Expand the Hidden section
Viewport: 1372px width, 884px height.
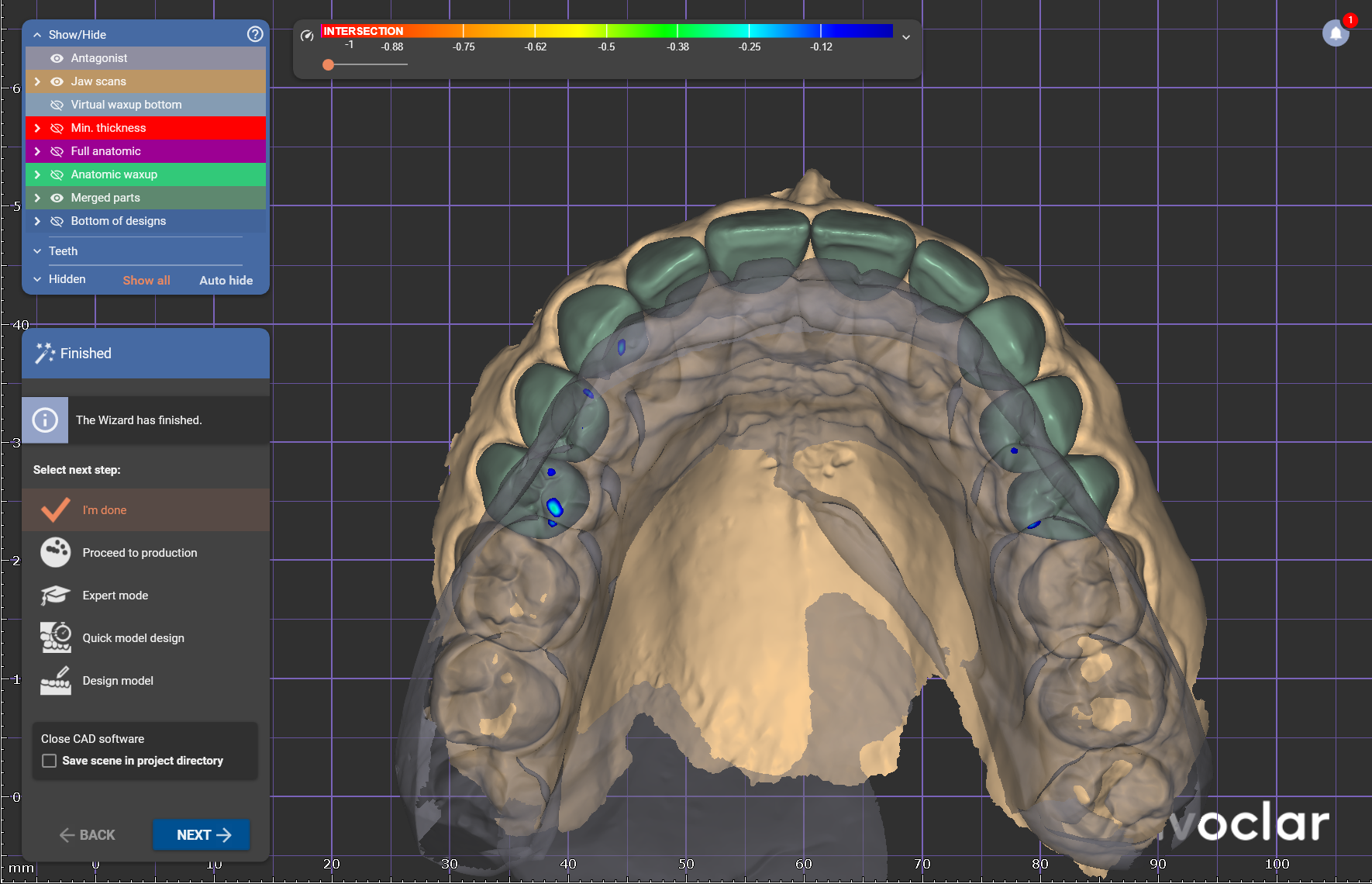coord(37,279)
